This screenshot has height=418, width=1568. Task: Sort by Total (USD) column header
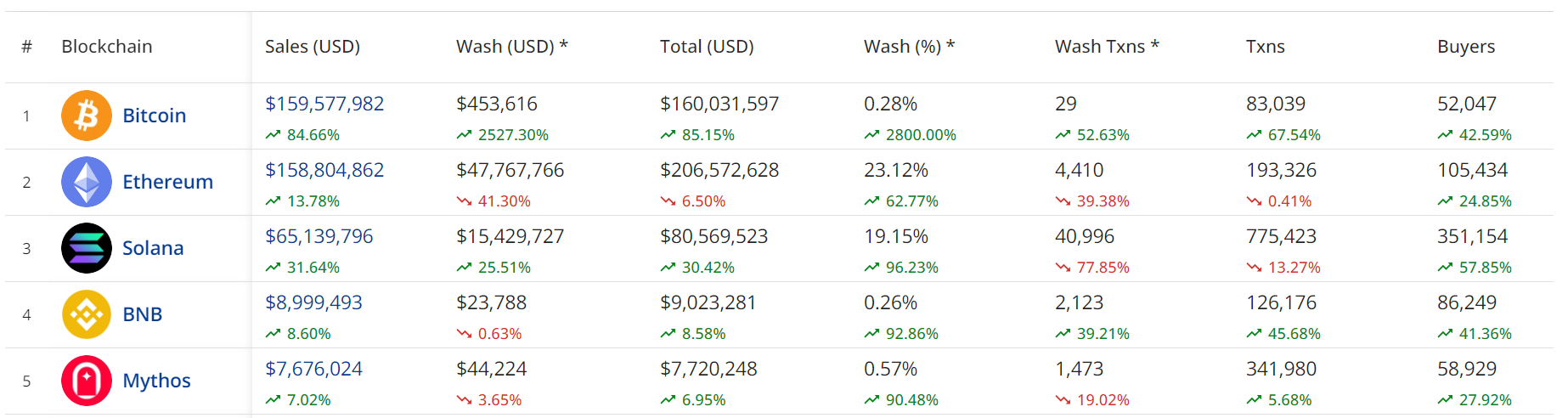(707, 47)
